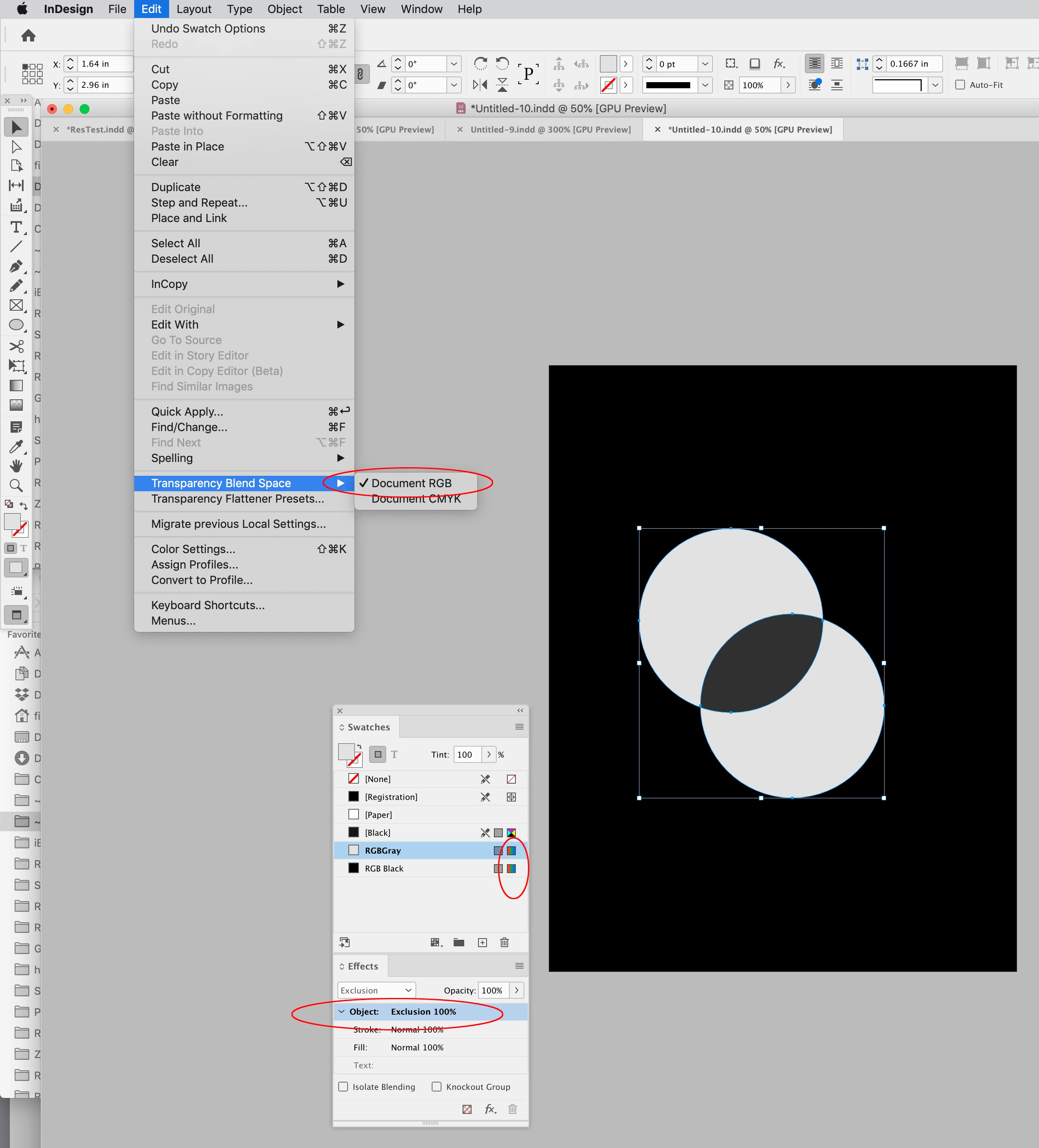1039x1148 pixels.
Task: Check the Isolate Blending checkbox
Action: (343, 1087)
